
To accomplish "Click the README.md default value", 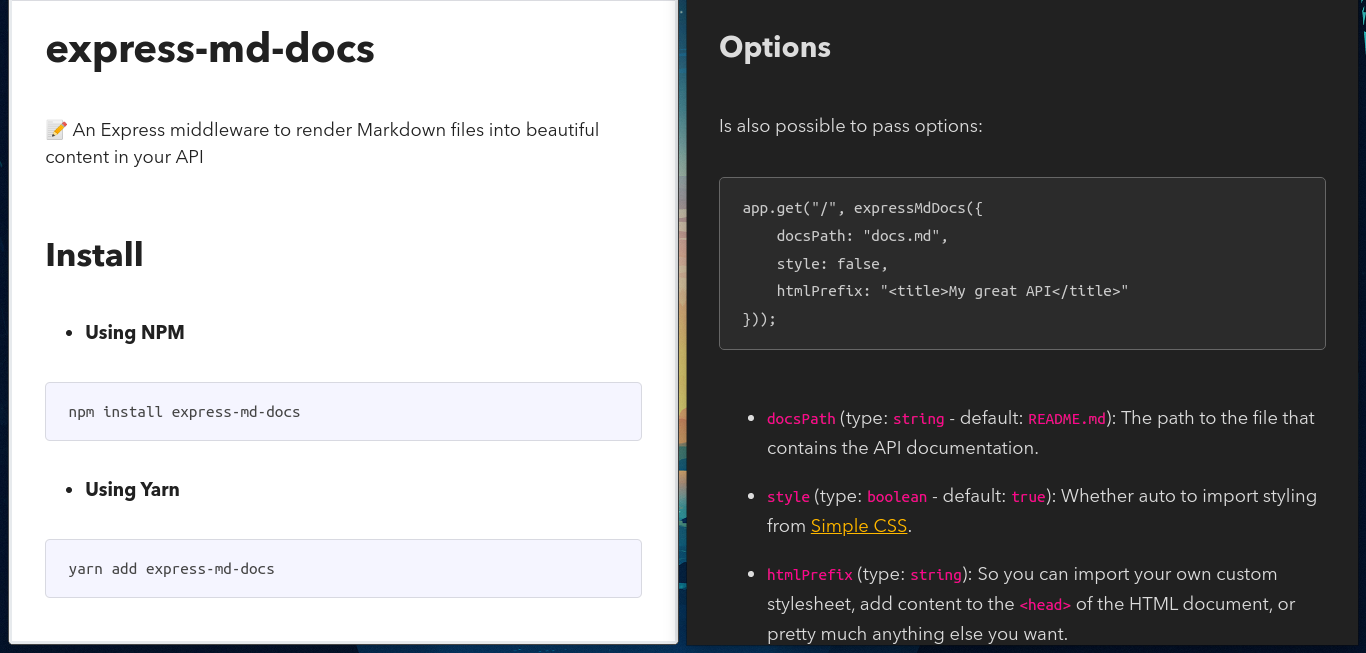I will click(1067, 419).
